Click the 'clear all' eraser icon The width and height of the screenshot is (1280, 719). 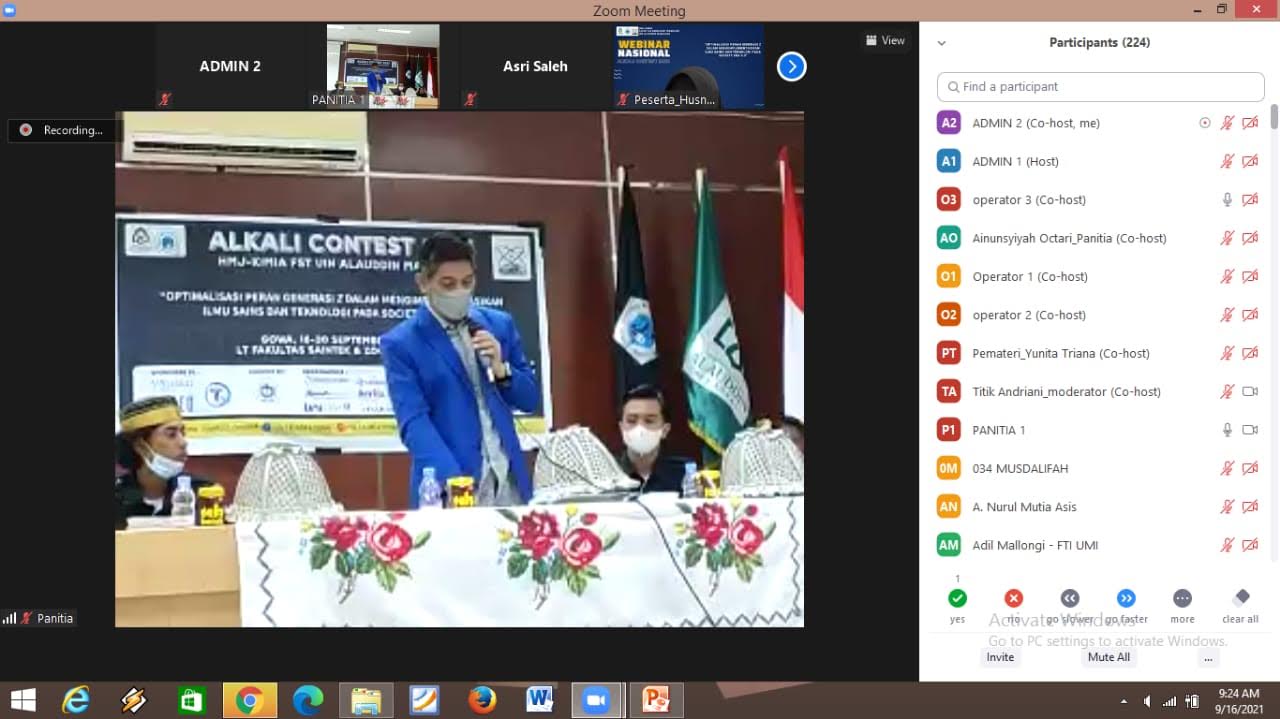pos(1241,598)
